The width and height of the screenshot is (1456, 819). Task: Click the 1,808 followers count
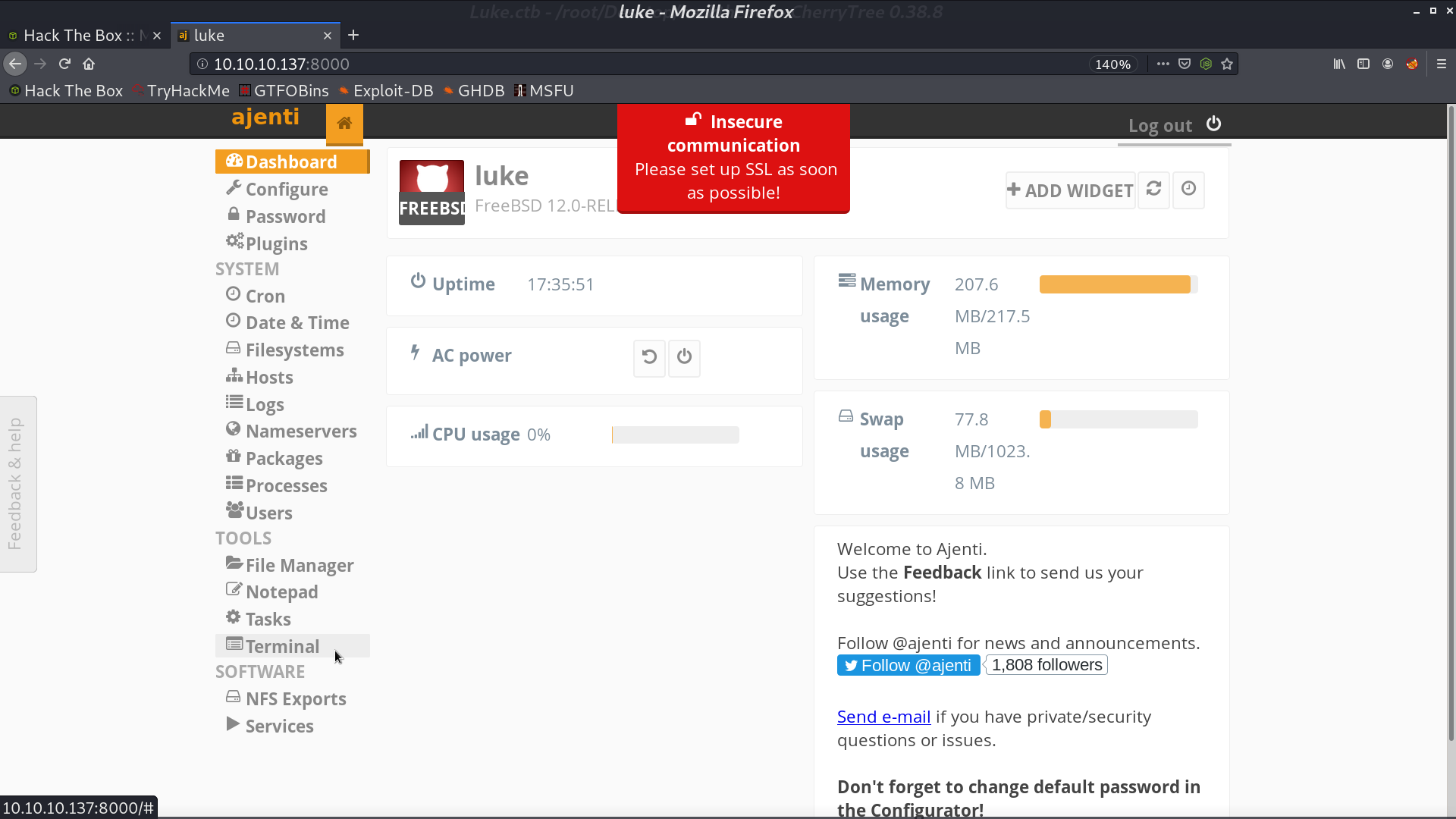pyautogui.click(x=1046, y=665)
